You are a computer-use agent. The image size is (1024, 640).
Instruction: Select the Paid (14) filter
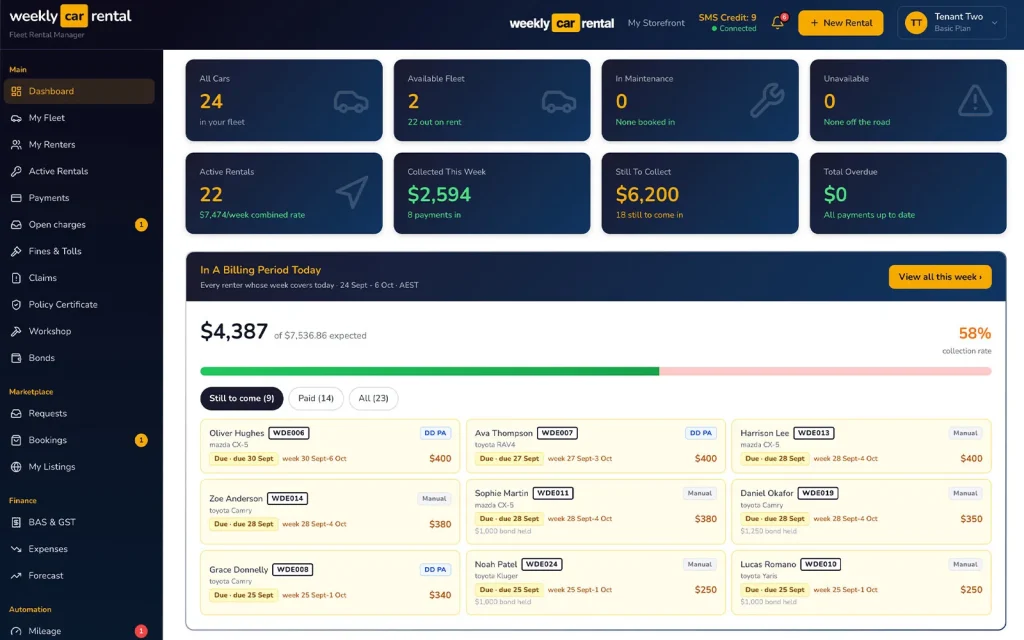[316, 398]
